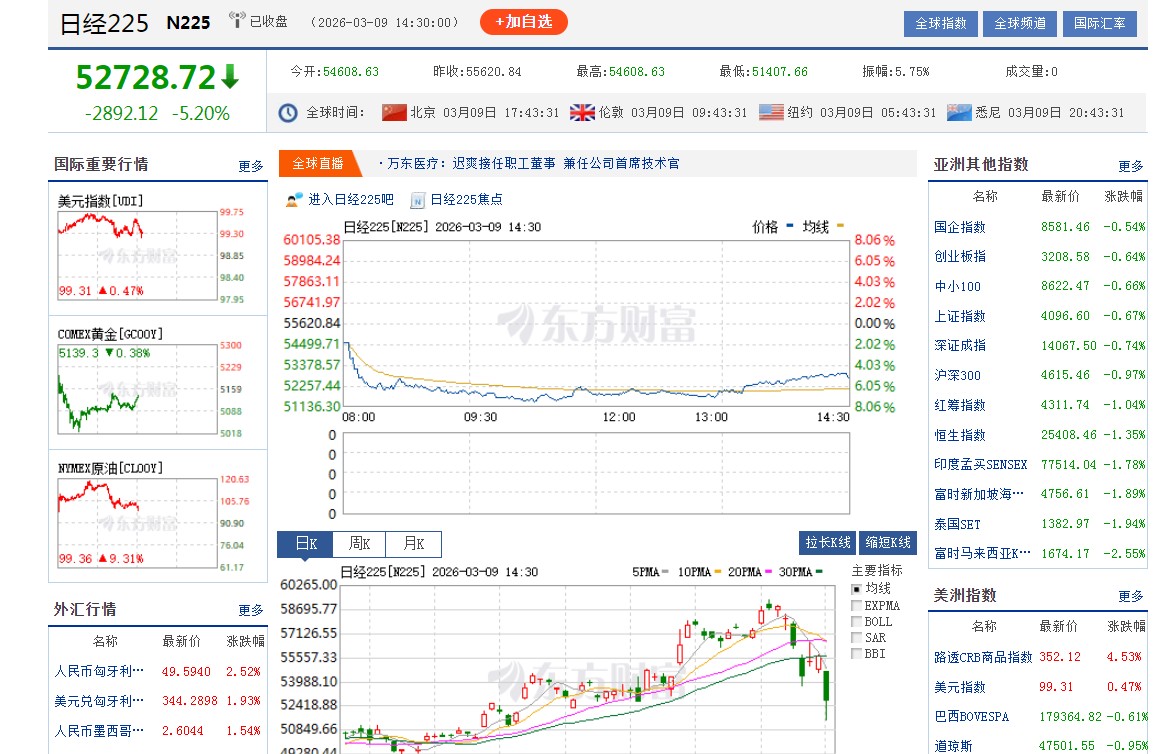Image resolution: width=1166 pixels, height=754 pixels.
Task: Switch to the 周K chart tab
Action: point(358,544)
